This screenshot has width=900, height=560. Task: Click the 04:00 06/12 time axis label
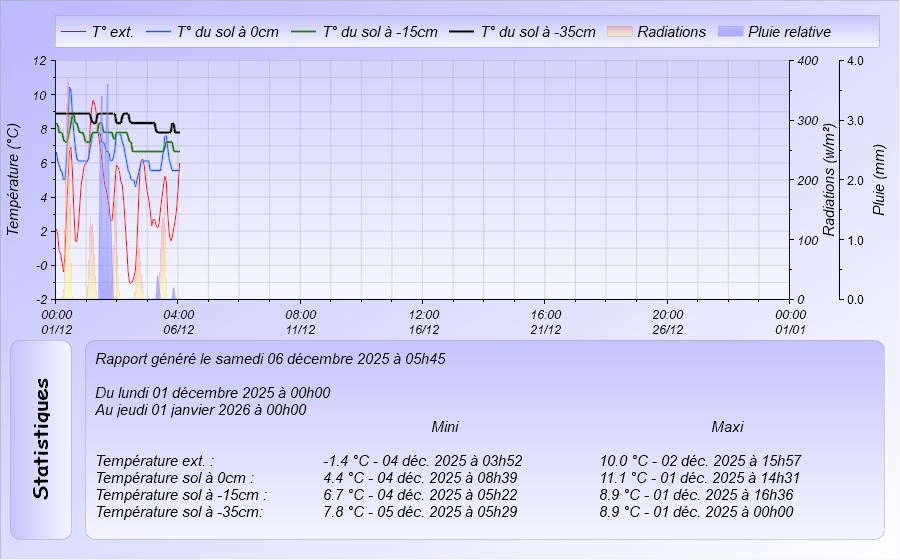coord(179,322)
